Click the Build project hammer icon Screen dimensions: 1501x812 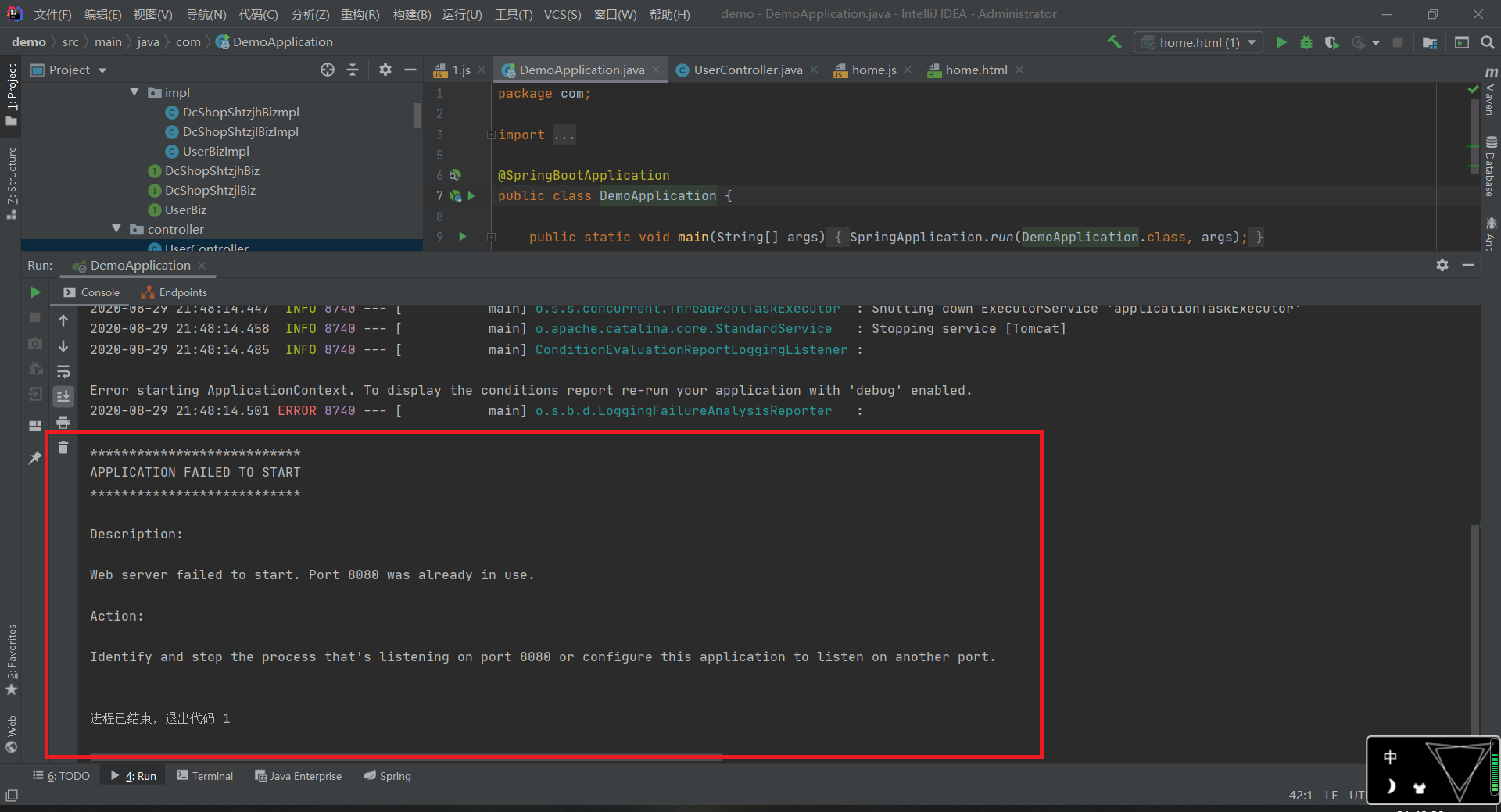(x=1114, y=42)
